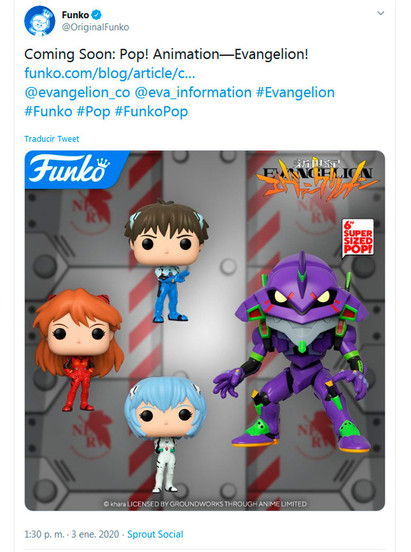Click Traducir Tweet to translate

(x=52, y=139)
